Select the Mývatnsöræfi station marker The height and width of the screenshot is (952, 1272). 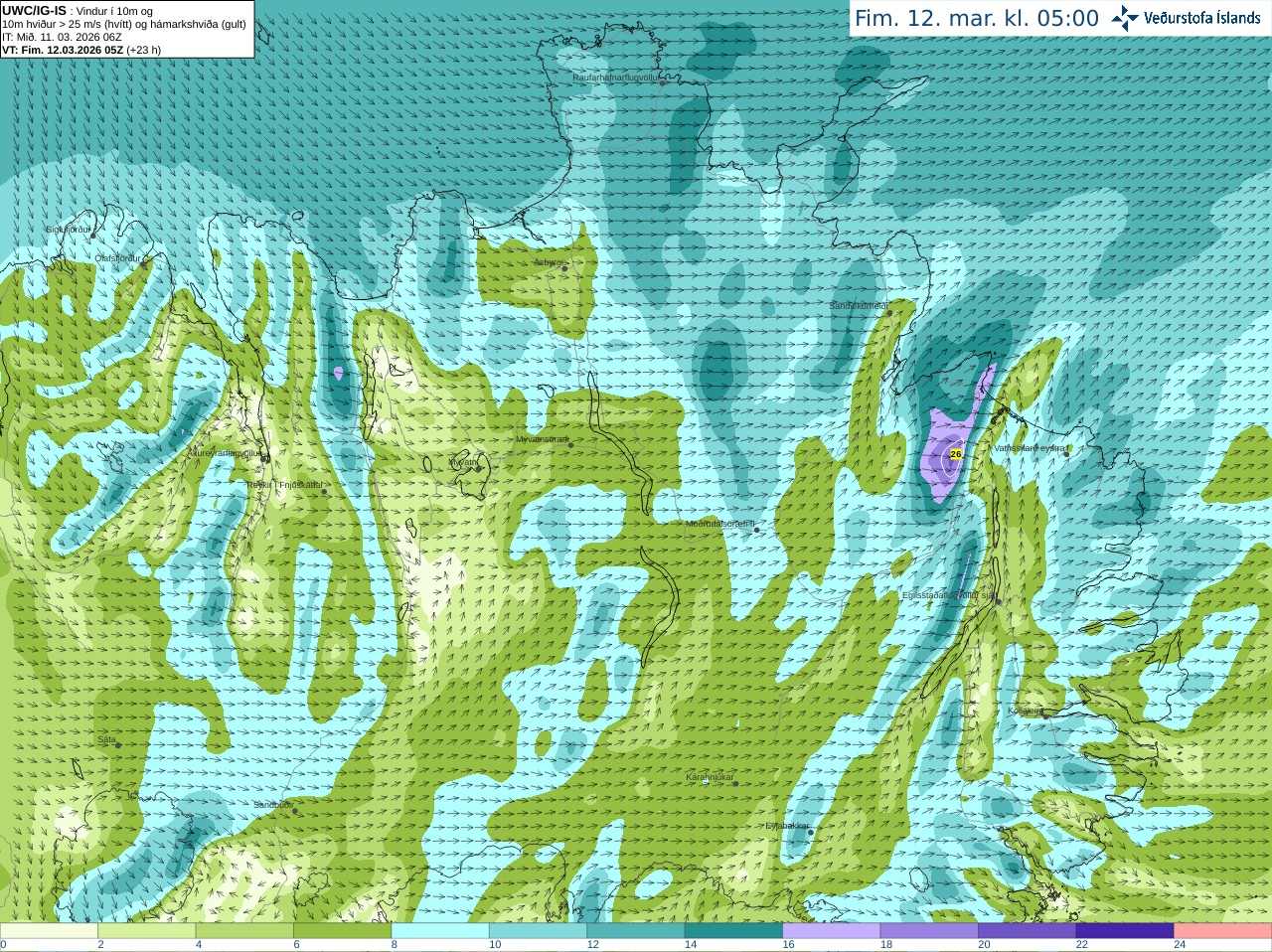coord(570,444)
